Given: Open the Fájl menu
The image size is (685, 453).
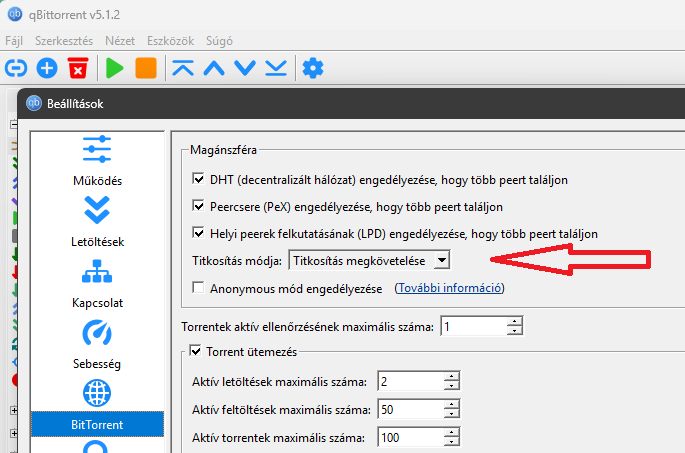Looking at the screenshot, I should tap(14, 41).
